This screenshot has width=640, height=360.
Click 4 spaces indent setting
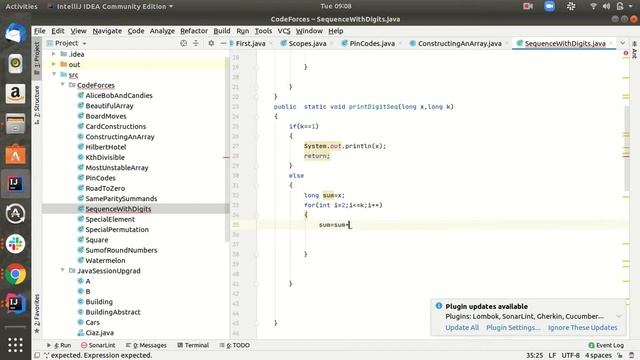(598, 356)
